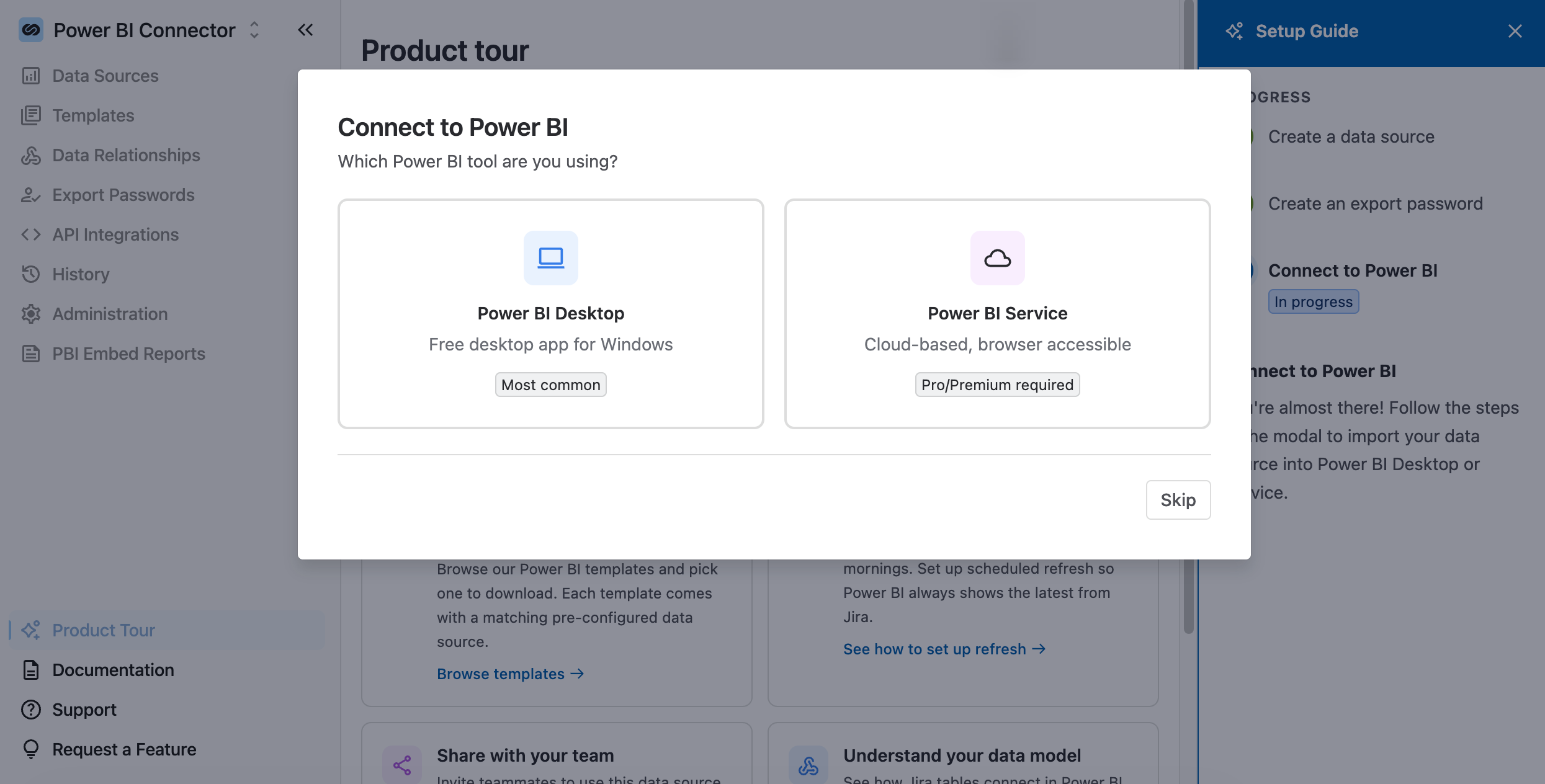The height and width of the screenshot is (784, 1545).
Task: Click the API Integrations code icon
Action: pos(31,234)
